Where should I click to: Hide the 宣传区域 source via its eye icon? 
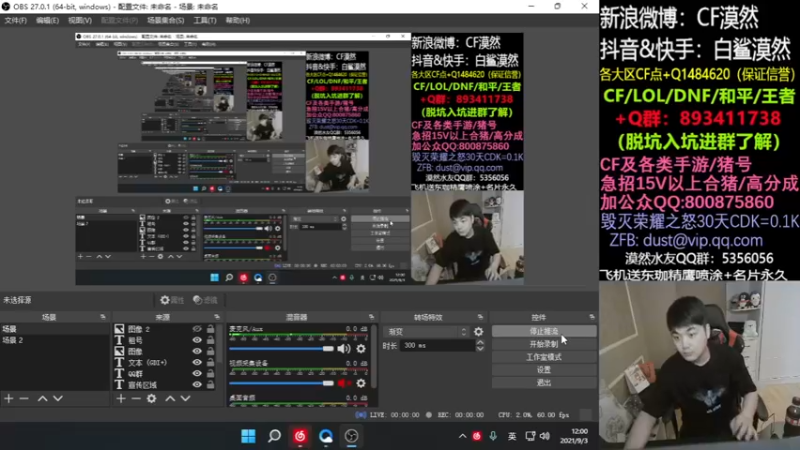point(197,385)
